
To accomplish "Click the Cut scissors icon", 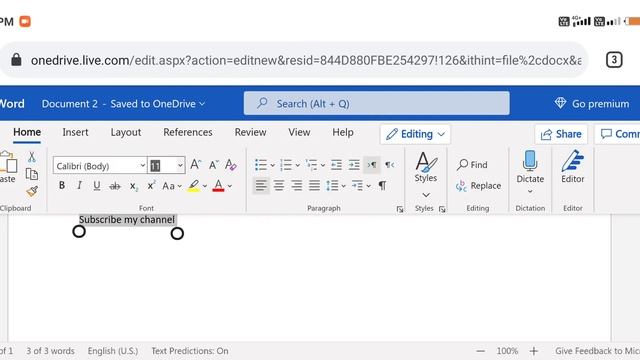I will click(31, 157).
